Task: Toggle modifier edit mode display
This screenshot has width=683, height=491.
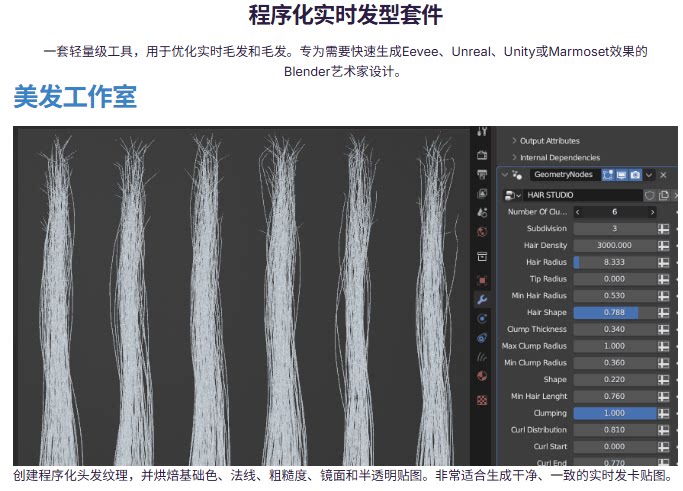Action: (x=607, y=175)
